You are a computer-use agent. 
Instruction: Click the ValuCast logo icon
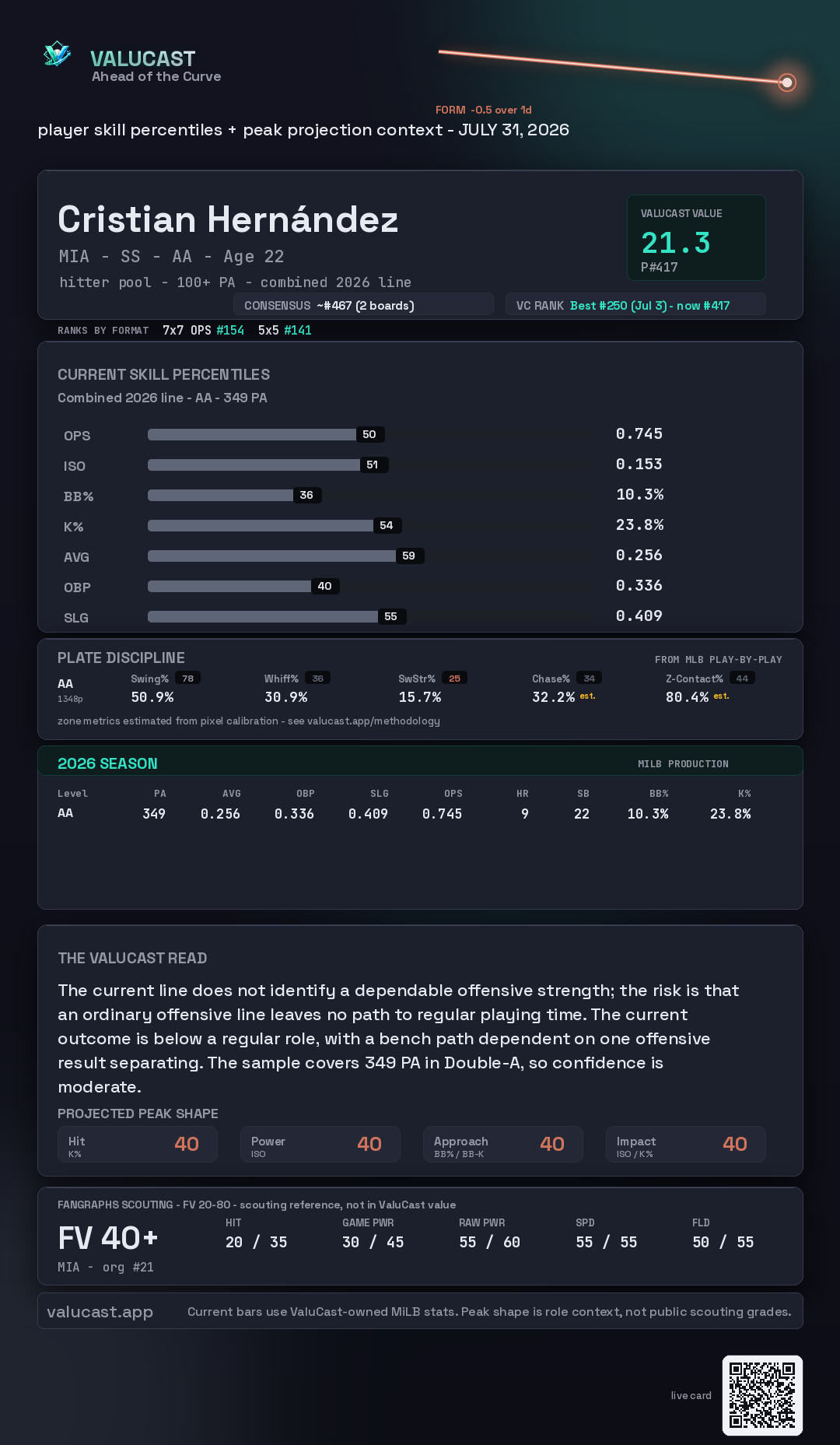(57, 54)
